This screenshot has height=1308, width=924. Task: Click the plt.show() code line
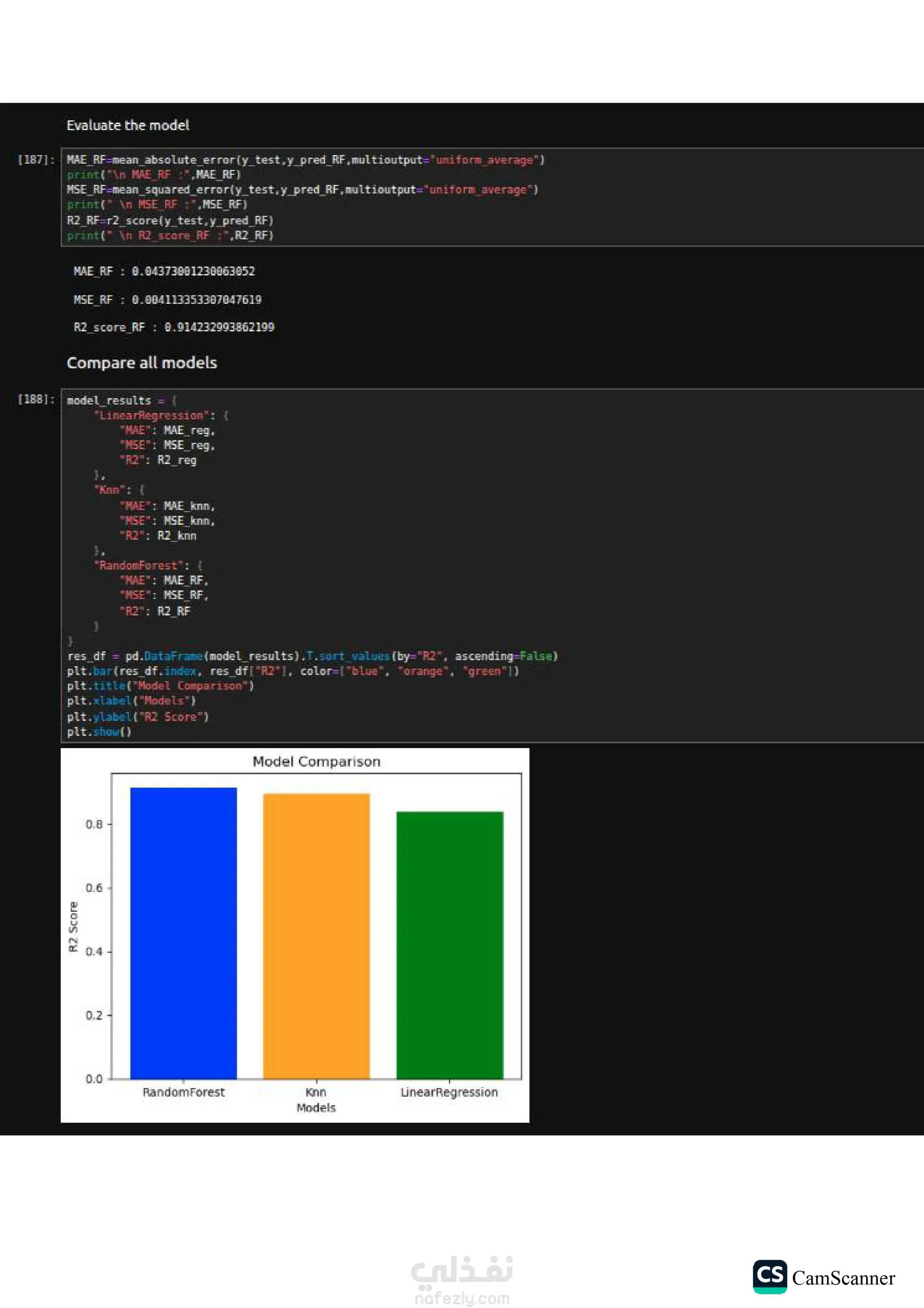99,732
